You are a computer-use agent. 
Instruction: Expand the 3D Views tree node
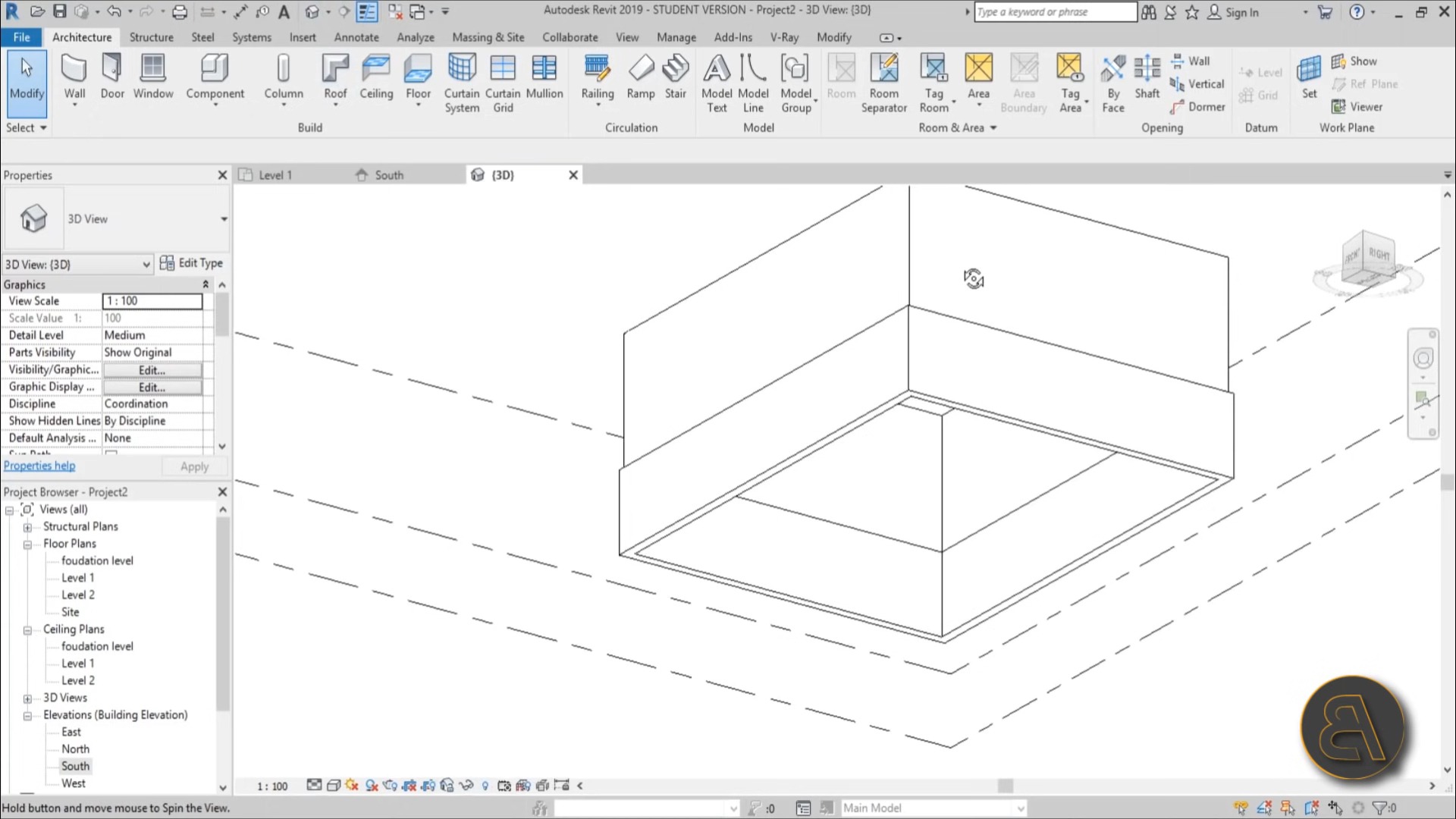pos(27,698)
